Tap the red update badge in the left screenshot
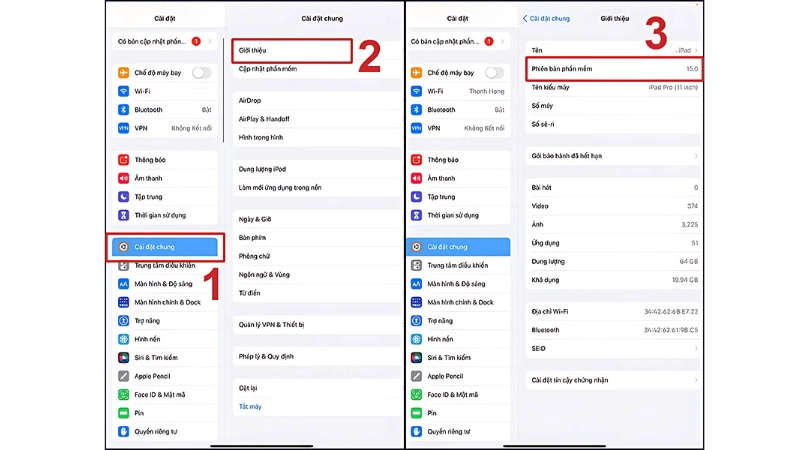The image size is (800, 450). coord(196,41)
